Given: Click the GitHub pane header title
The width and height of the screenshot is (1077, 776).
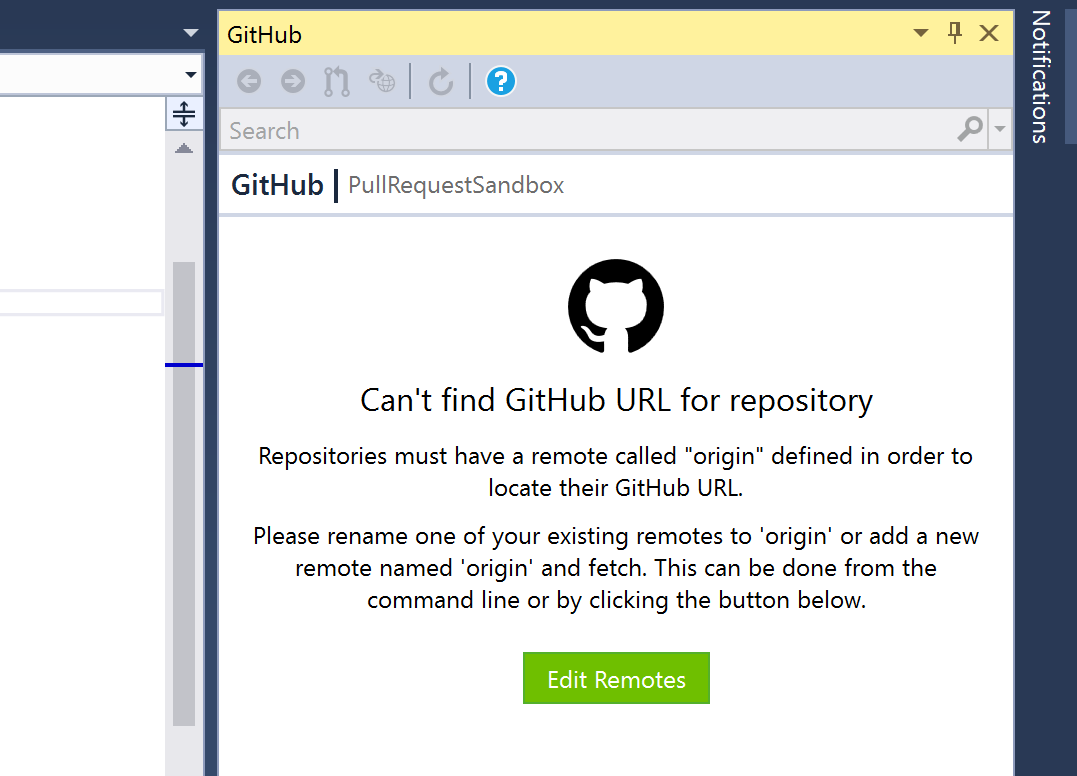Looking at the screenshot, I should [x=264, y=34].
